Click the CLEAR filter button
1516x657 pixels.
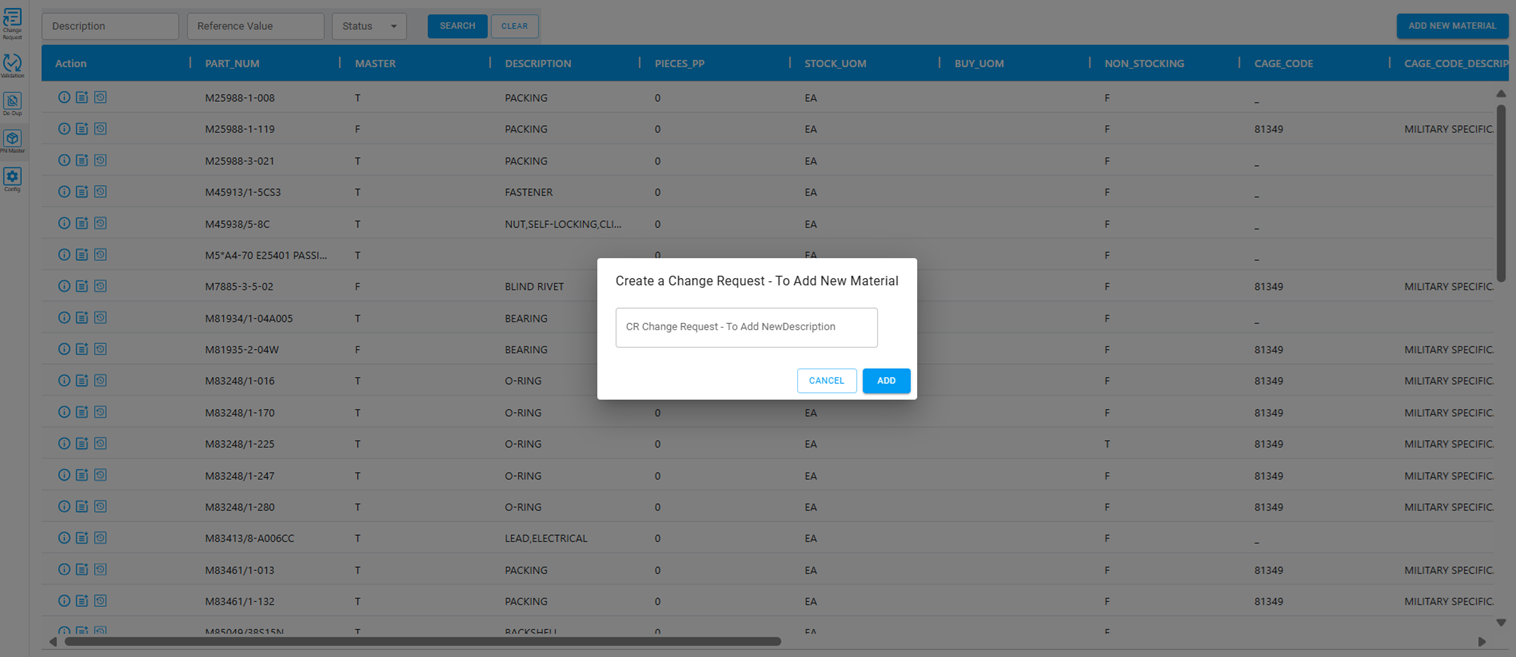(x=515, y=26)
